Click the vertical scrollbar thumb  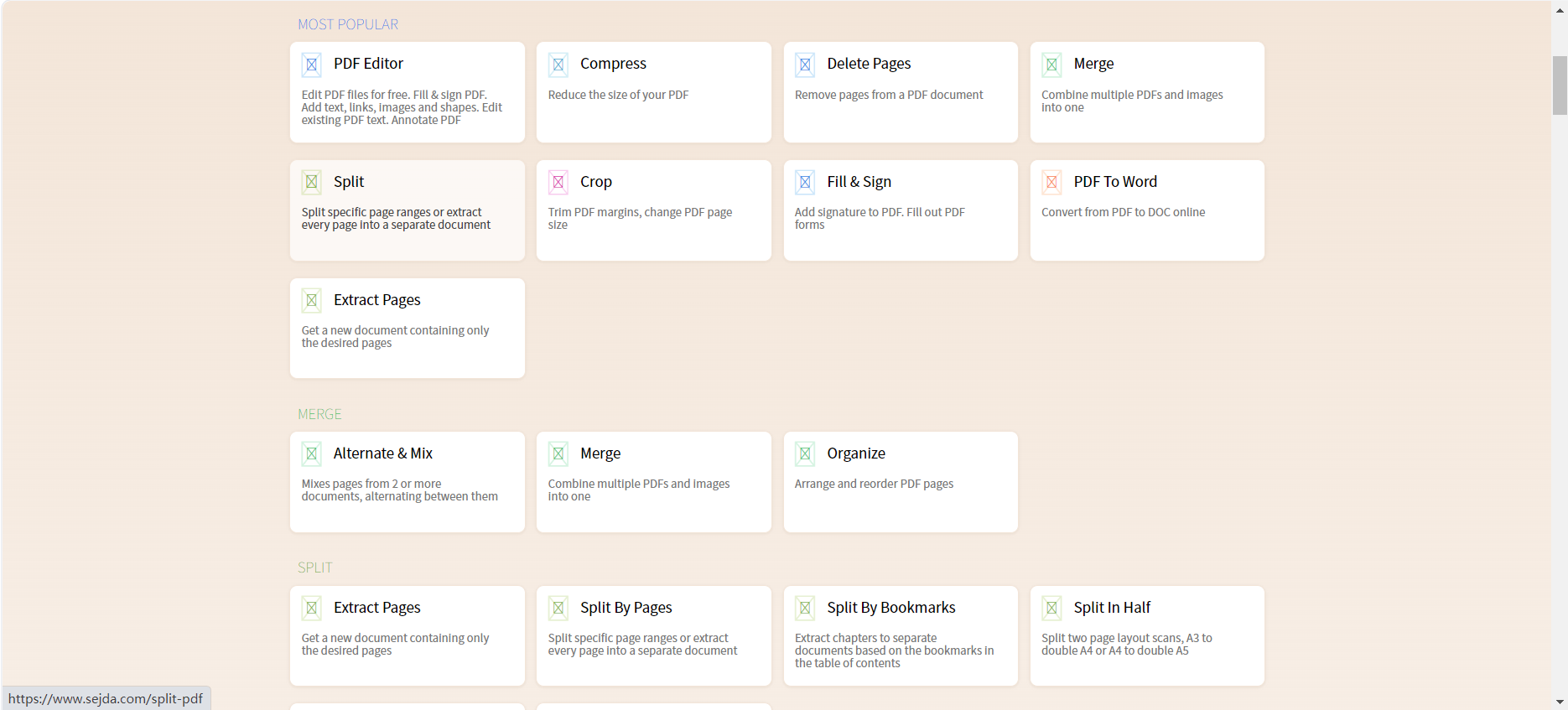(x=1560, y=85)
